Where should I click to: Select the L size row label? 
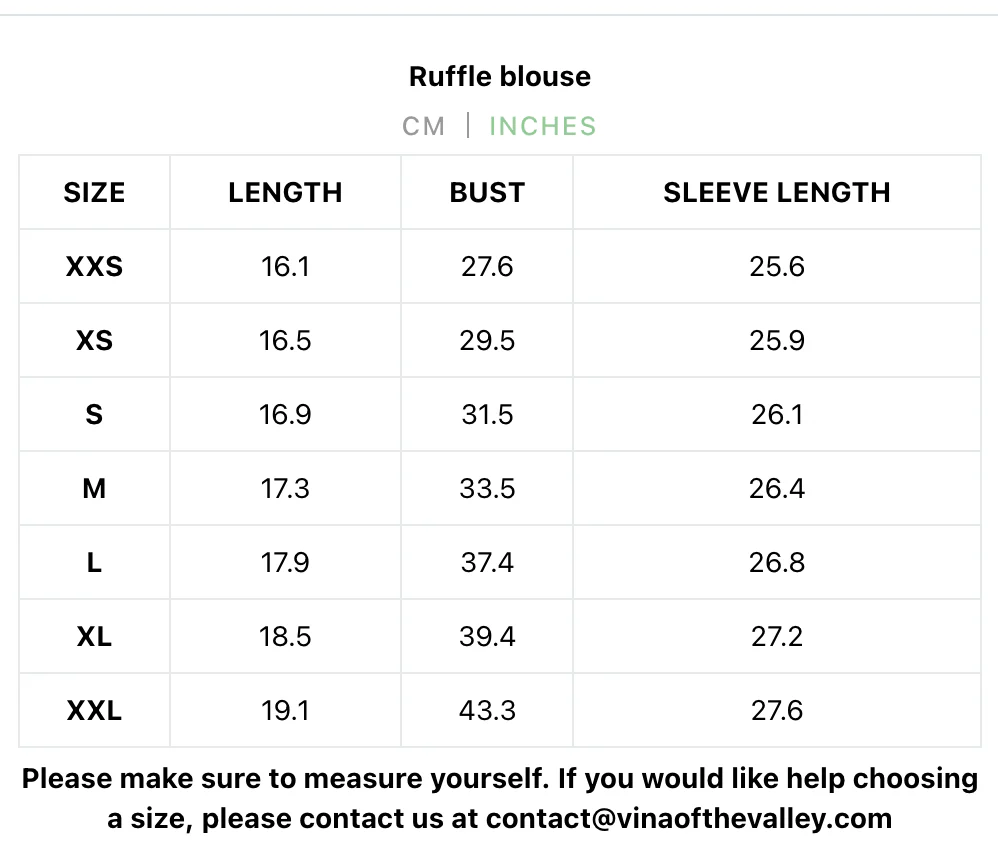tap(94, 563)
